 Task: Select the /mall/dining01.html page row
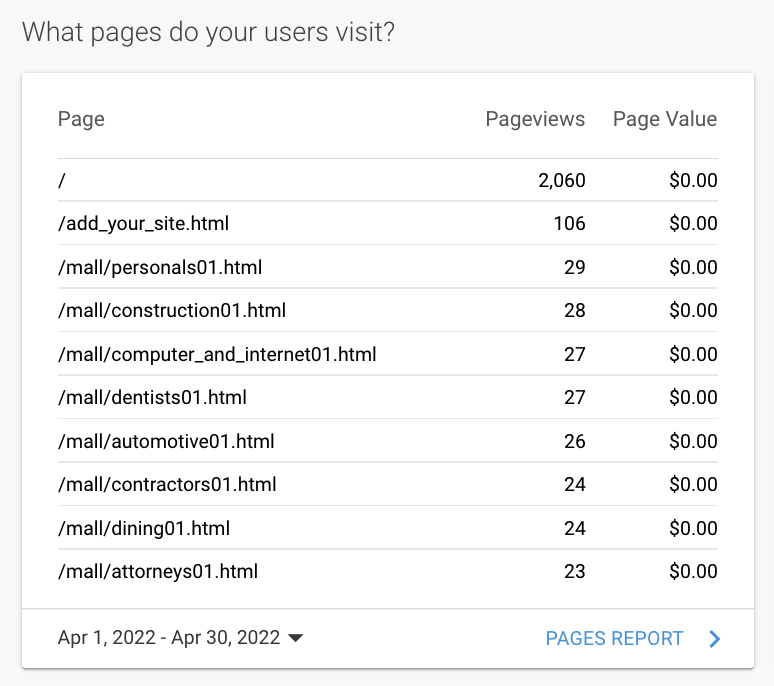point(144,528)
